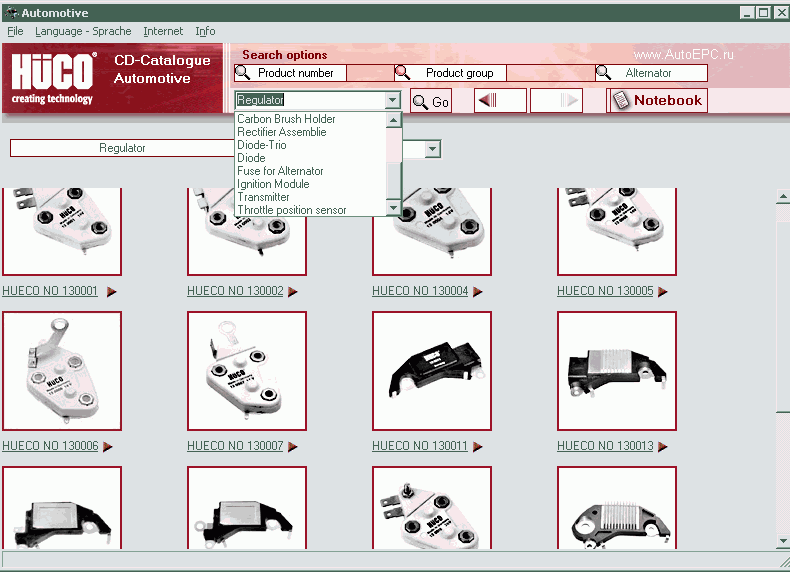Click the Go search button
Image resolution: width=790 pixels, height=572 pixels.
click(x=431, y=101)
